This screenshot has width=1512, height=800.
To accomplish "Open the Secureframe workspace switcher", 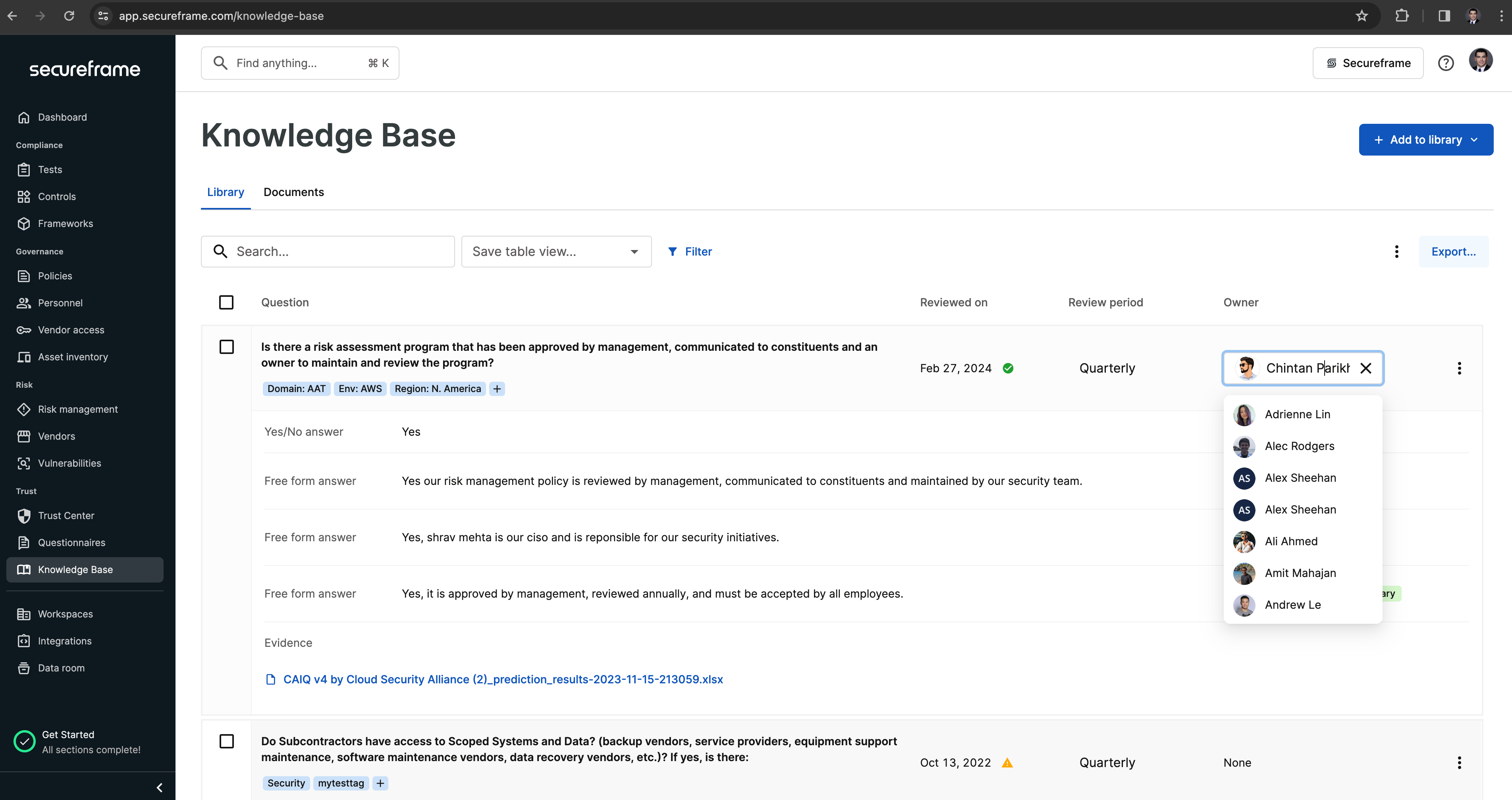I will point(1367,63).
